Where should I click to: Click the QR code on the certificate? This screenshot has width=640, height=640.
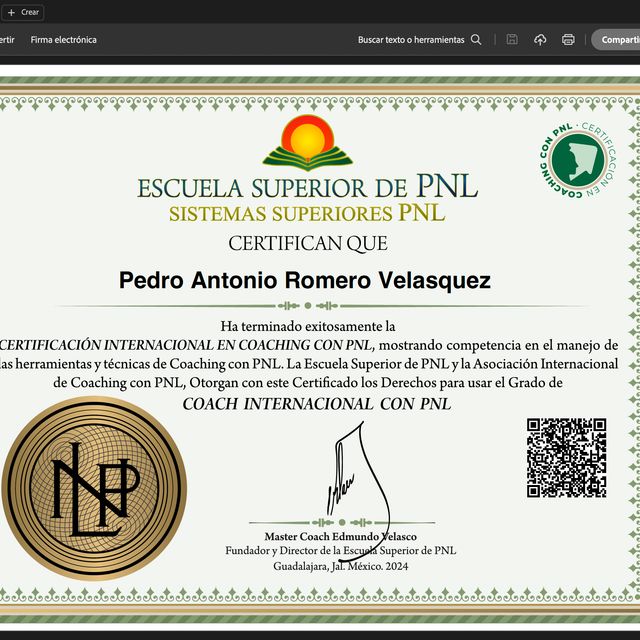pyautogui.click(x=566, y=458)
